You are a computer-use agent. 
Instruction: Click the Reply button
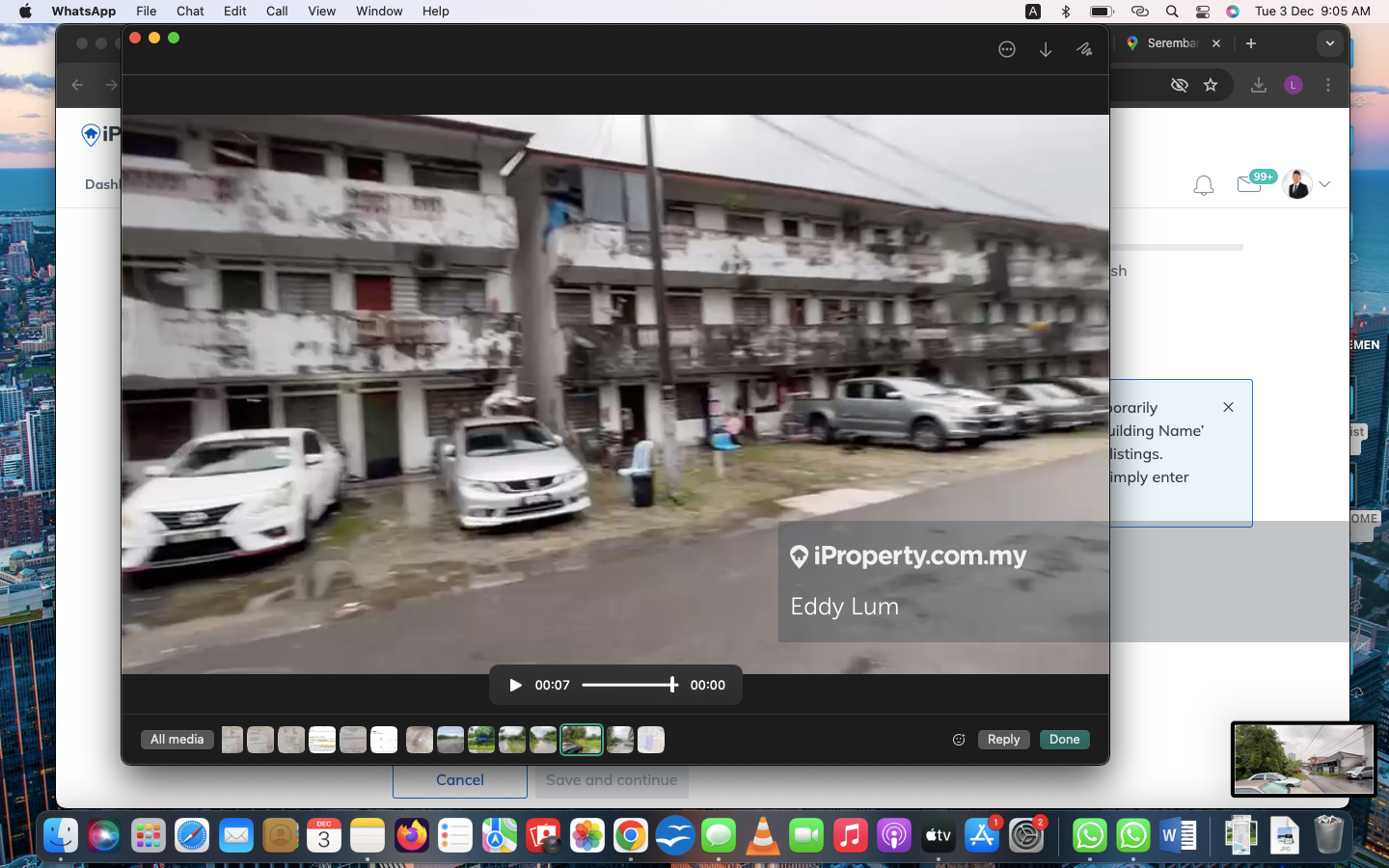[1003, 740]
